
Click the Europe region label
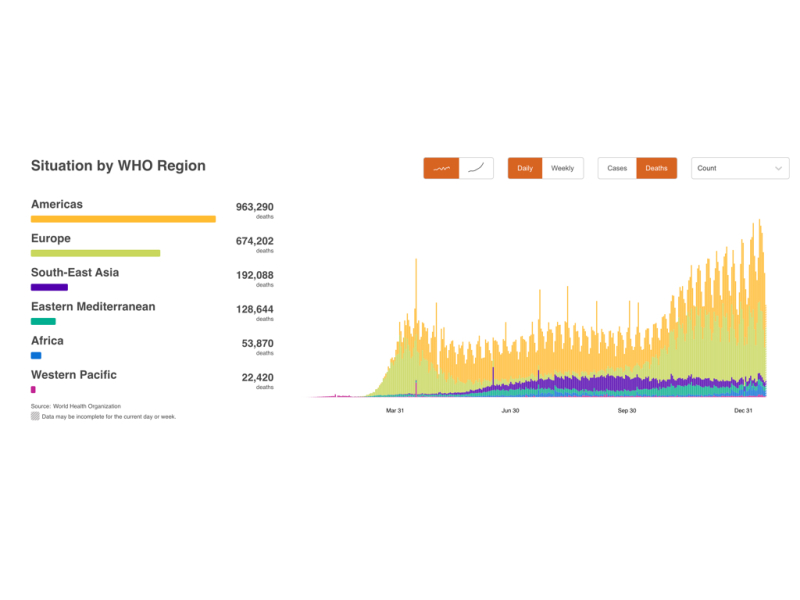51,239
